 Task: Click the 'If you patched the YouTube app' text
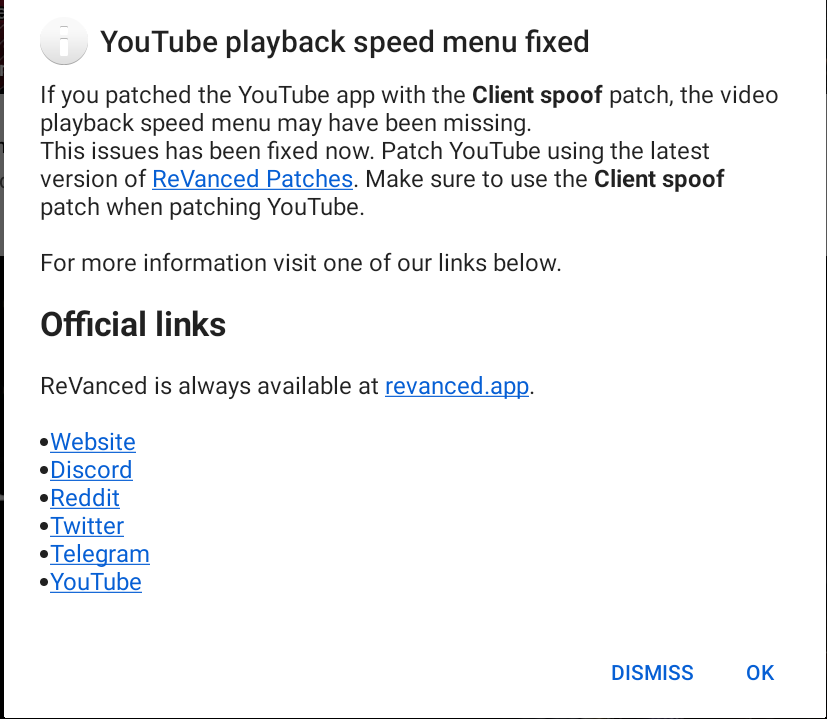coord(250,96)
